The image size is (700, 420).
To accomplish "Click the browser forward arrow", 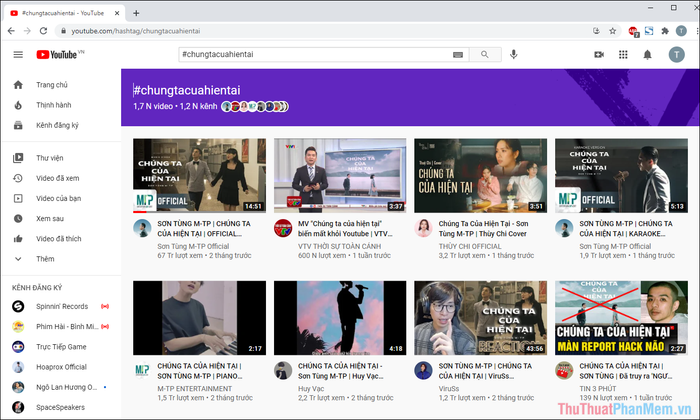I will [27, 31].
